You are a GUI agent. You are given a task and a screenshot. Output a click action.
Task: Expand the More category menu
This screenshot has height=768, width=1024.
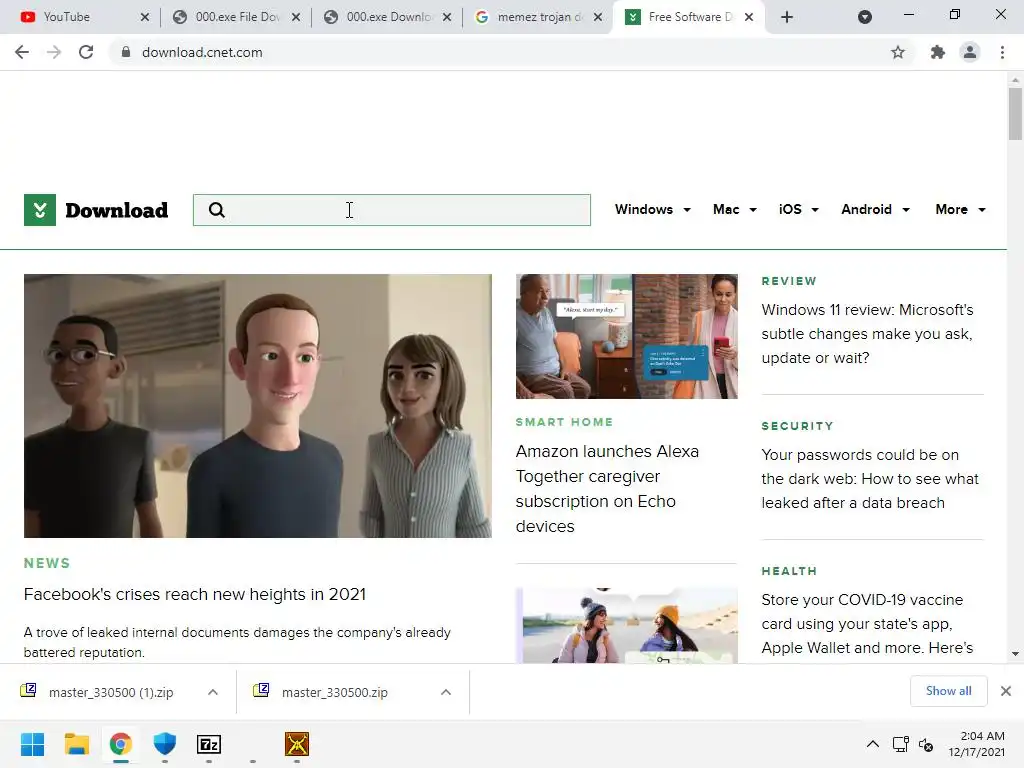pos(960,210)
